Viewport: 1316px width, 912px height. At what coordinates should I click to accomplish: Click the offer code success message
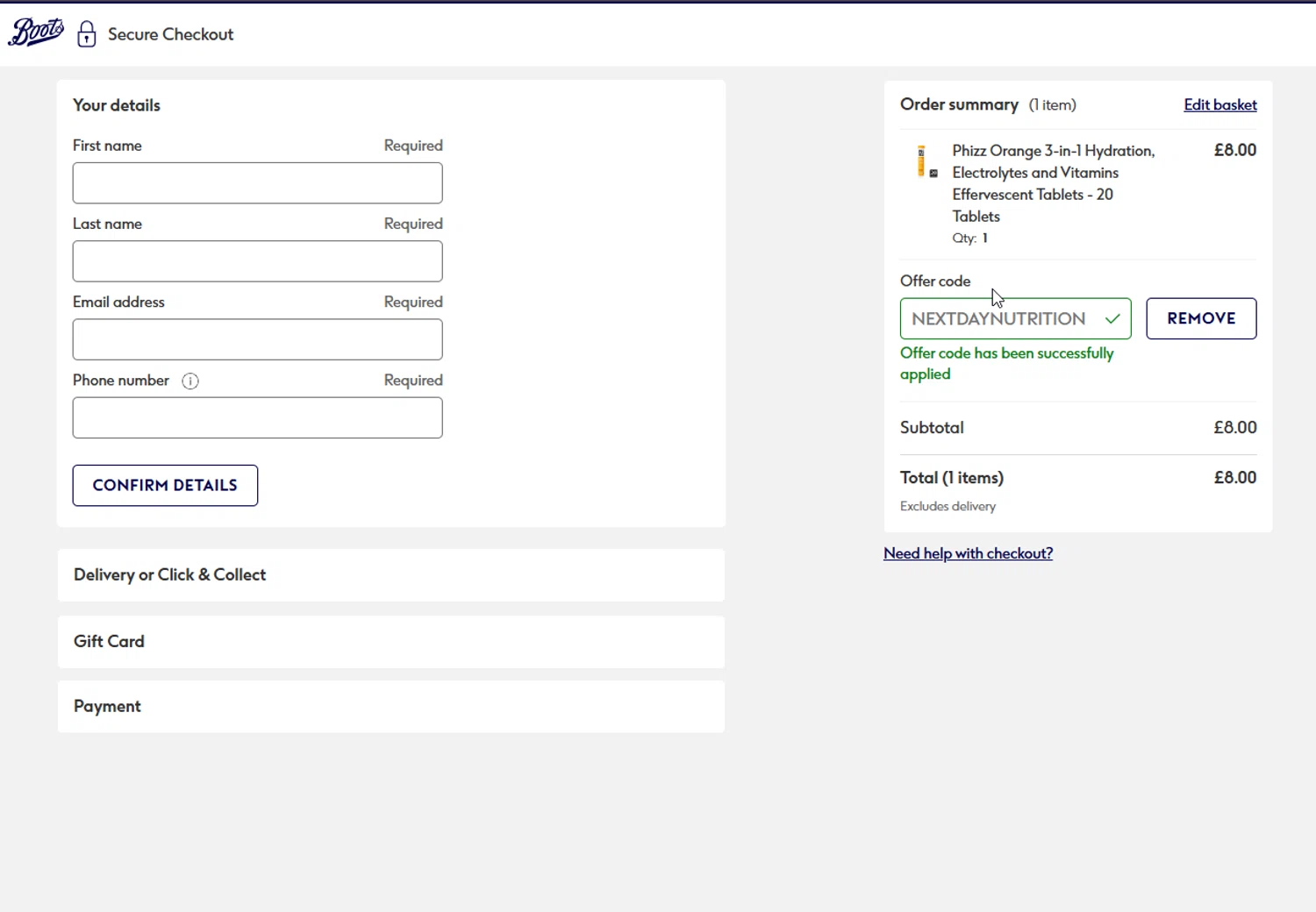coord(1007,363)
